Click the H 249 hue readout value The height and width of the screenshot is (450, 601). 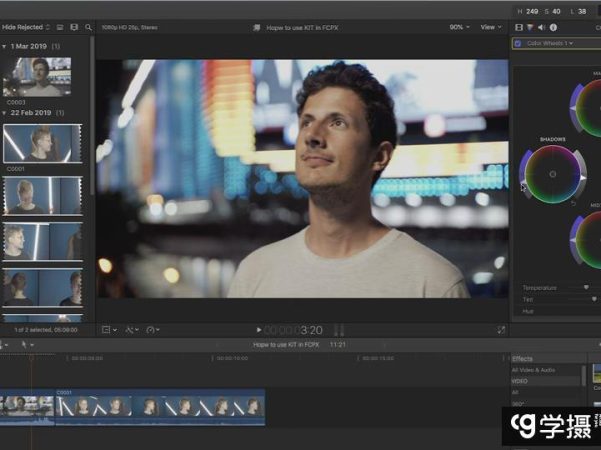(x=528, y=11)
